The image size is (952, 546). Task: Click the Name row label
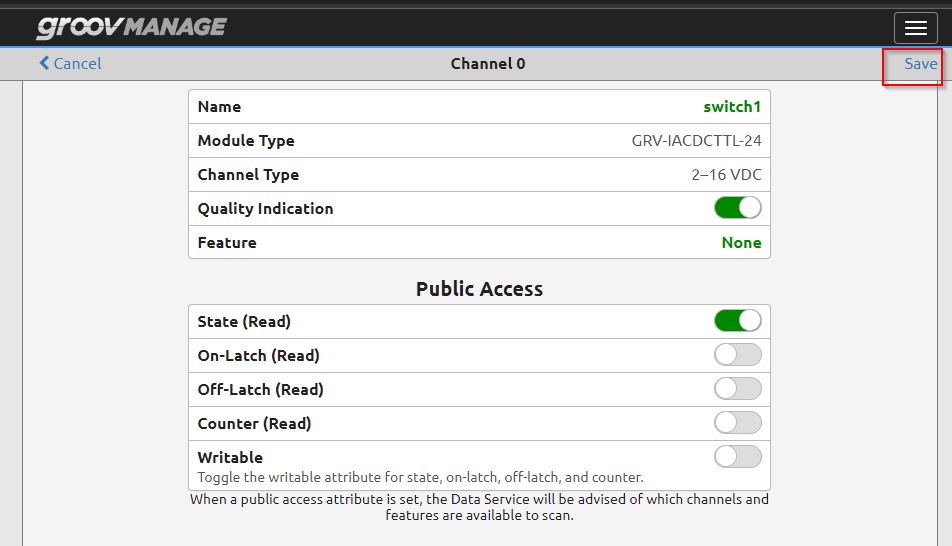(219, 106)
